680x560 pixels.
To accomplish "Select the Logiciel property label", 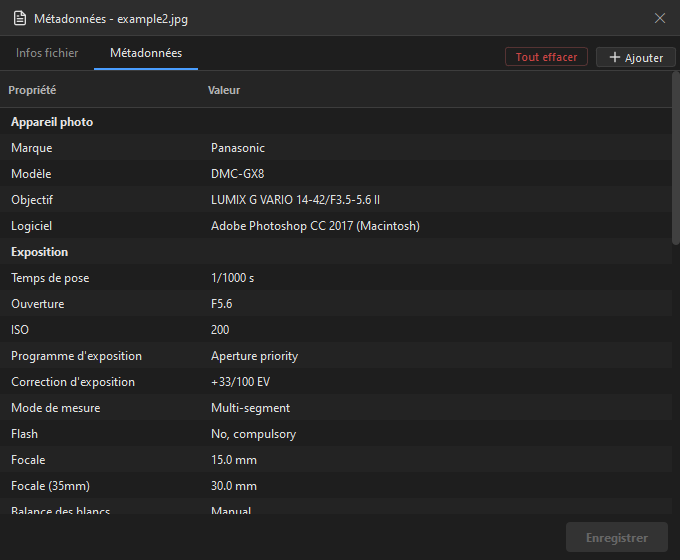I will click(32, 226).
